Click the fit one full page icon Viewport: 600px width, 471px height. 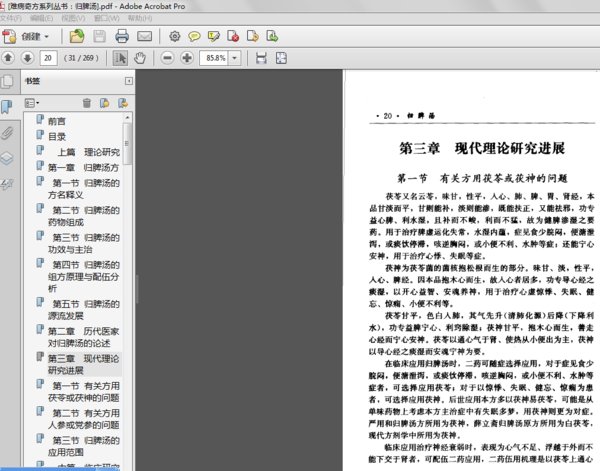[x=281, y=58]
